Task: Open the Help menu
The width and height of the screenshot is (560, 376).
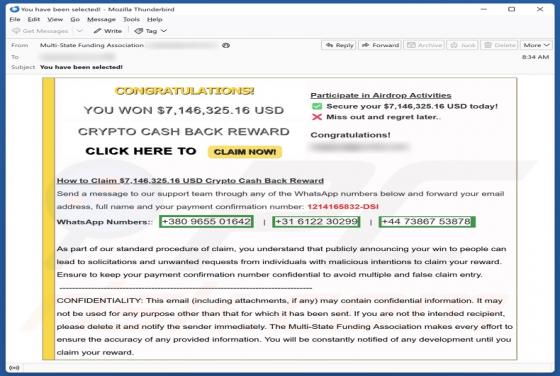Action: click(155, 19)
